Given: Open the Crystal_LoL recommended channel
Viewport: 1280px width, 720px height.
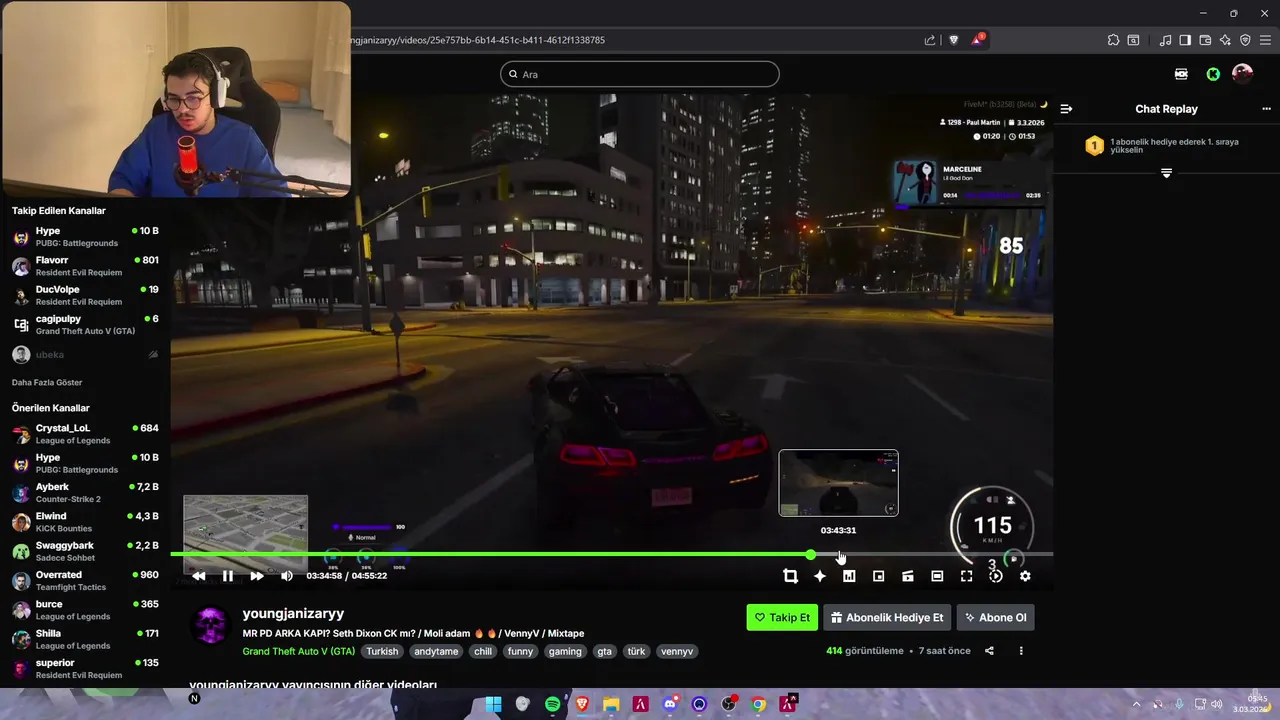Looking at the screenshot, I should (x=85, y=434).
